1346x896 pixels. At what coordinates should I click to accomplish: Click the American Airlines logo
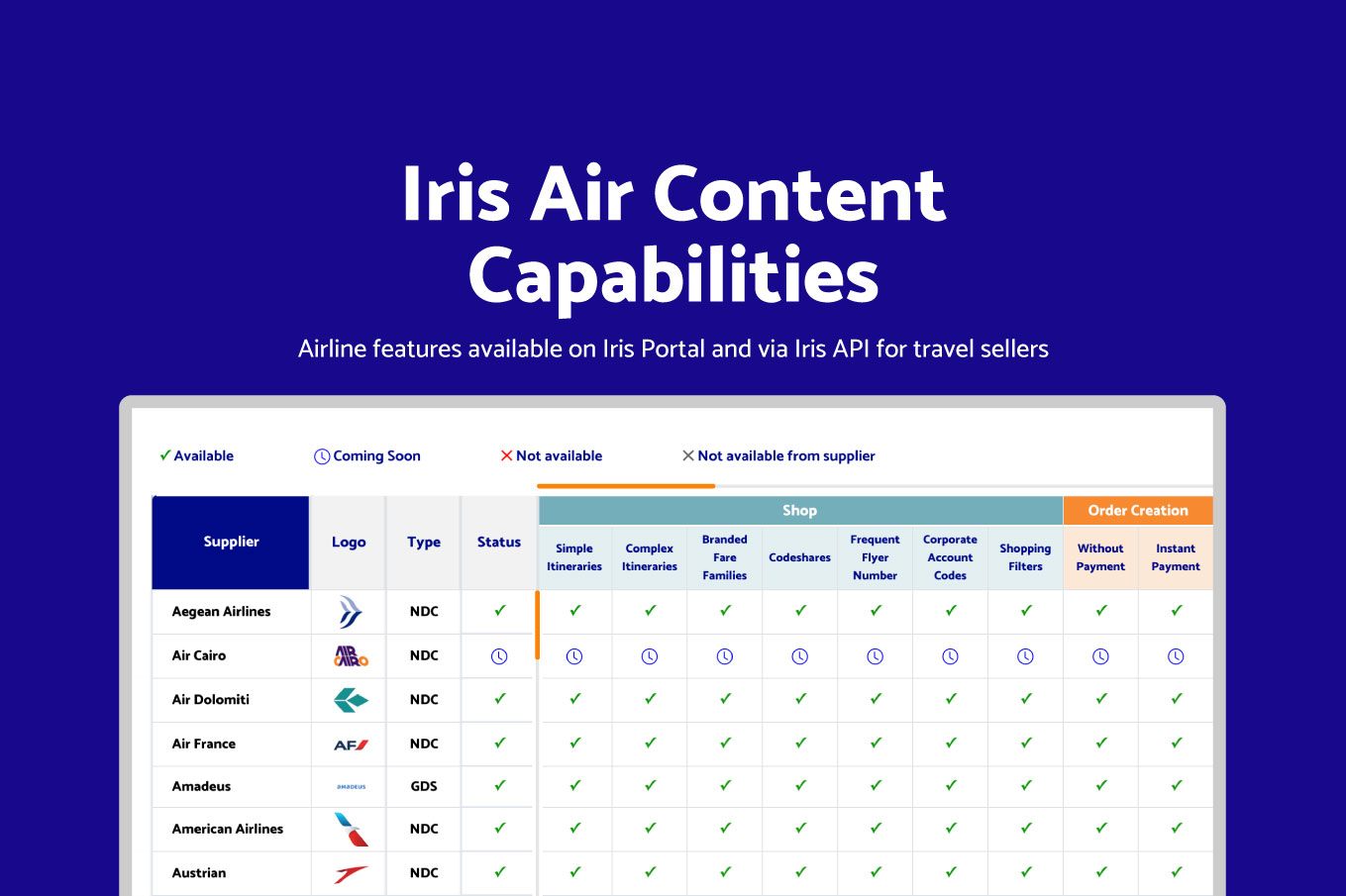[351, 829]
